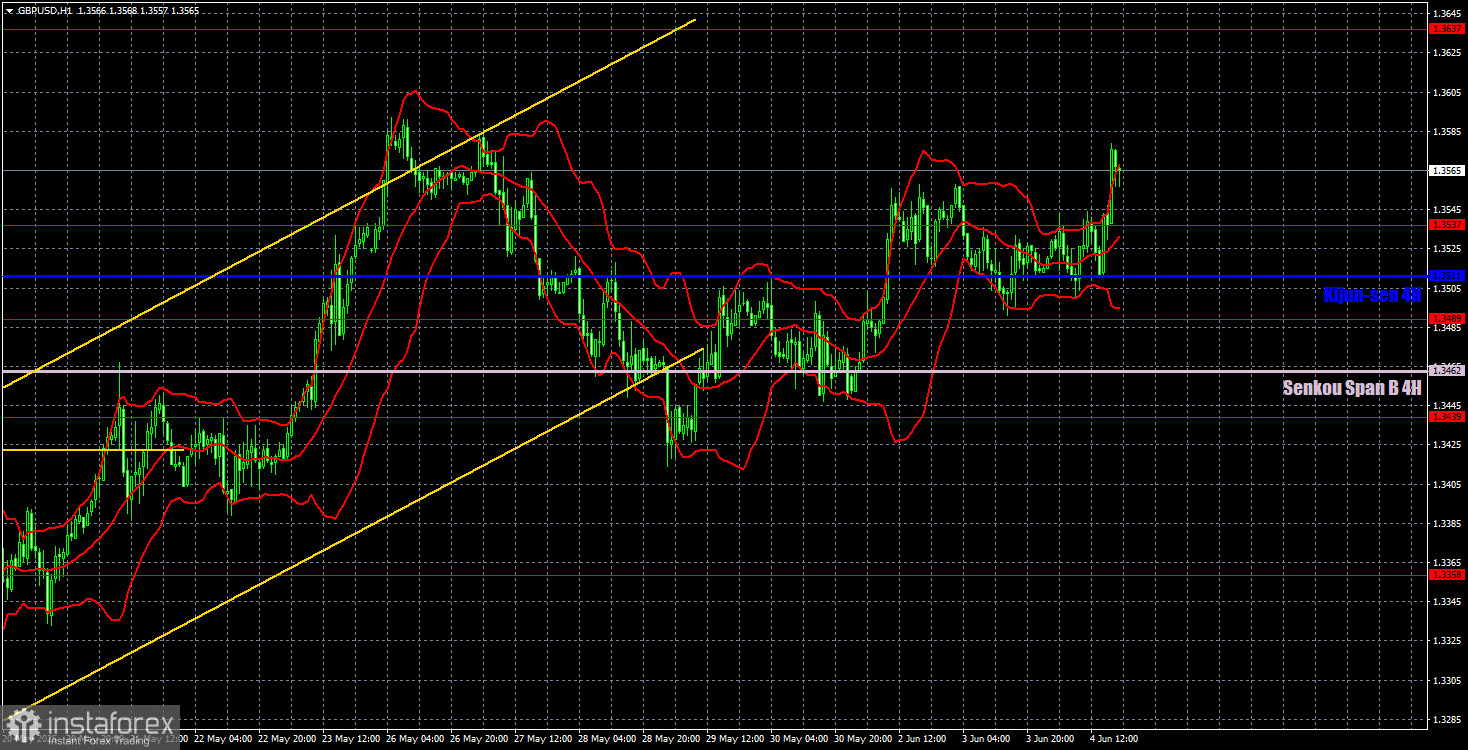This screenshot has height=750, width=1468.
Task: Click the blue Kijun-sen price tag 1.3511
Action: (1447, 275)
